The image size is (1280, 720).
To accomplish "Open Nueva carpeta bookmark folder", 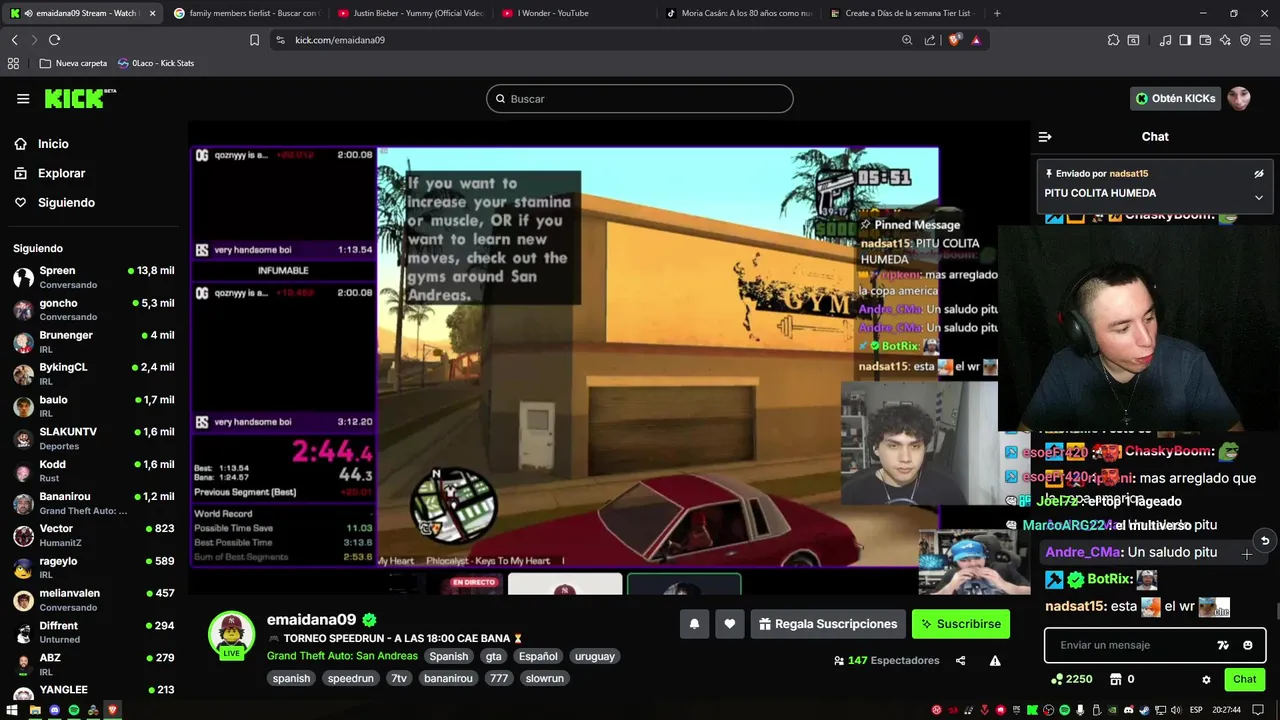I will (x=73, y=63).
